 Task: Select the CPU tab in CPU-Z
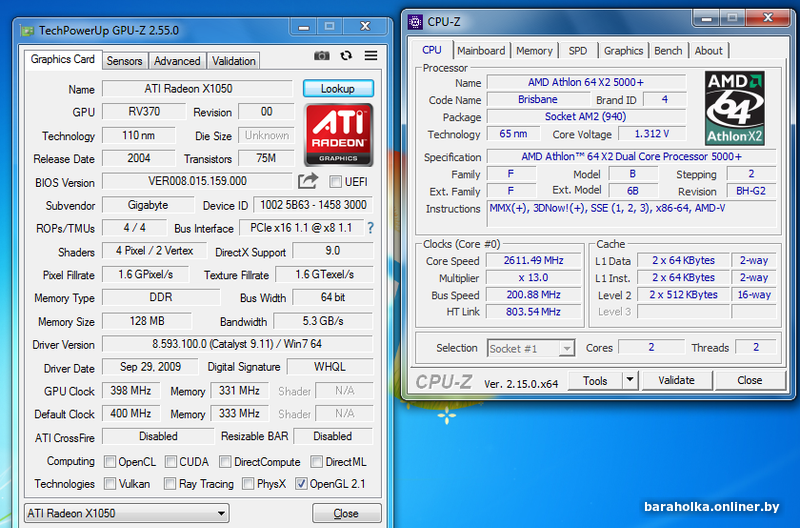click(x=432, y=49)
